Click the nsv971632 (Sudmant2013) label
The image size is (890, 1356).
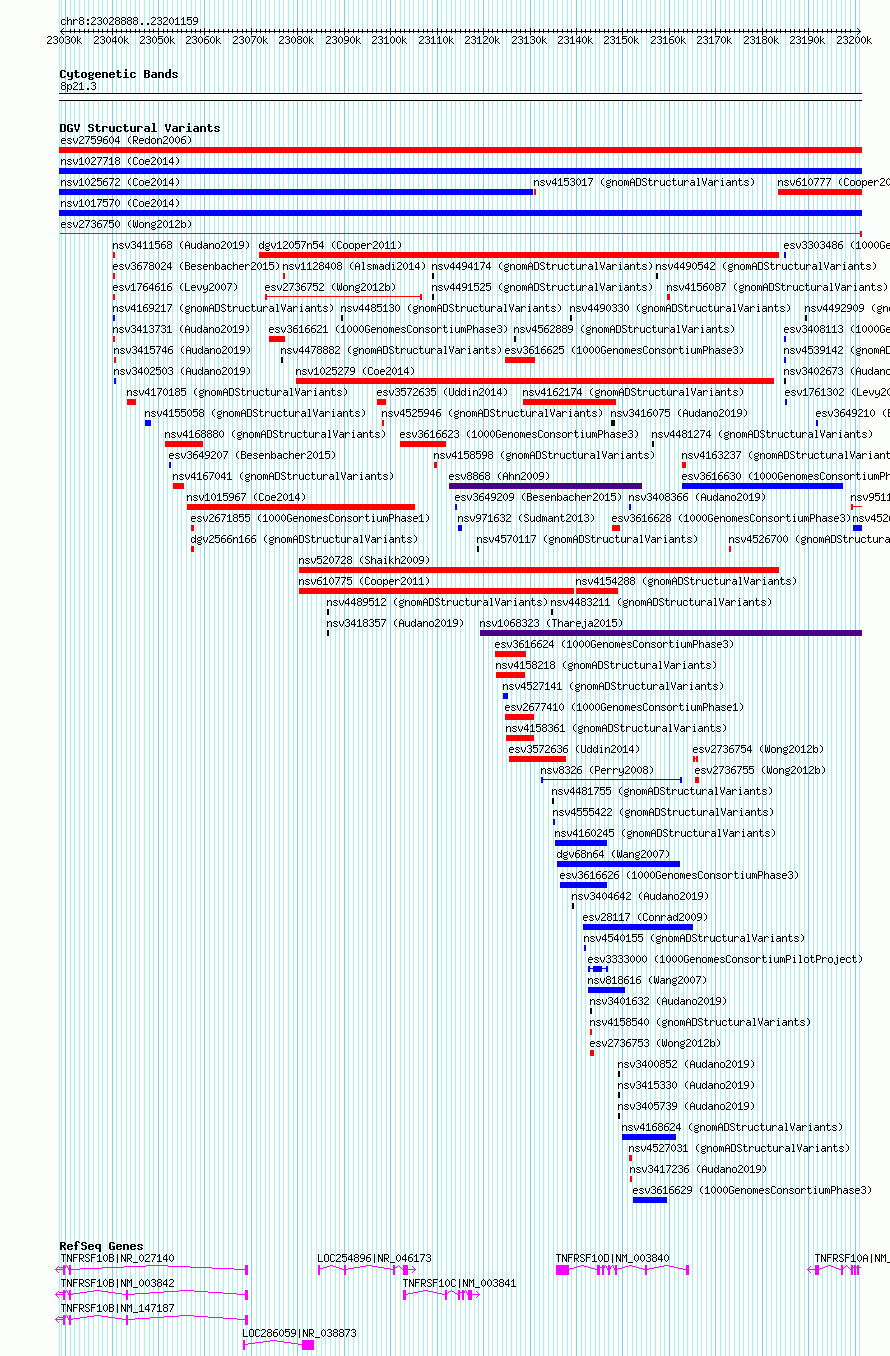coord(526,518)
